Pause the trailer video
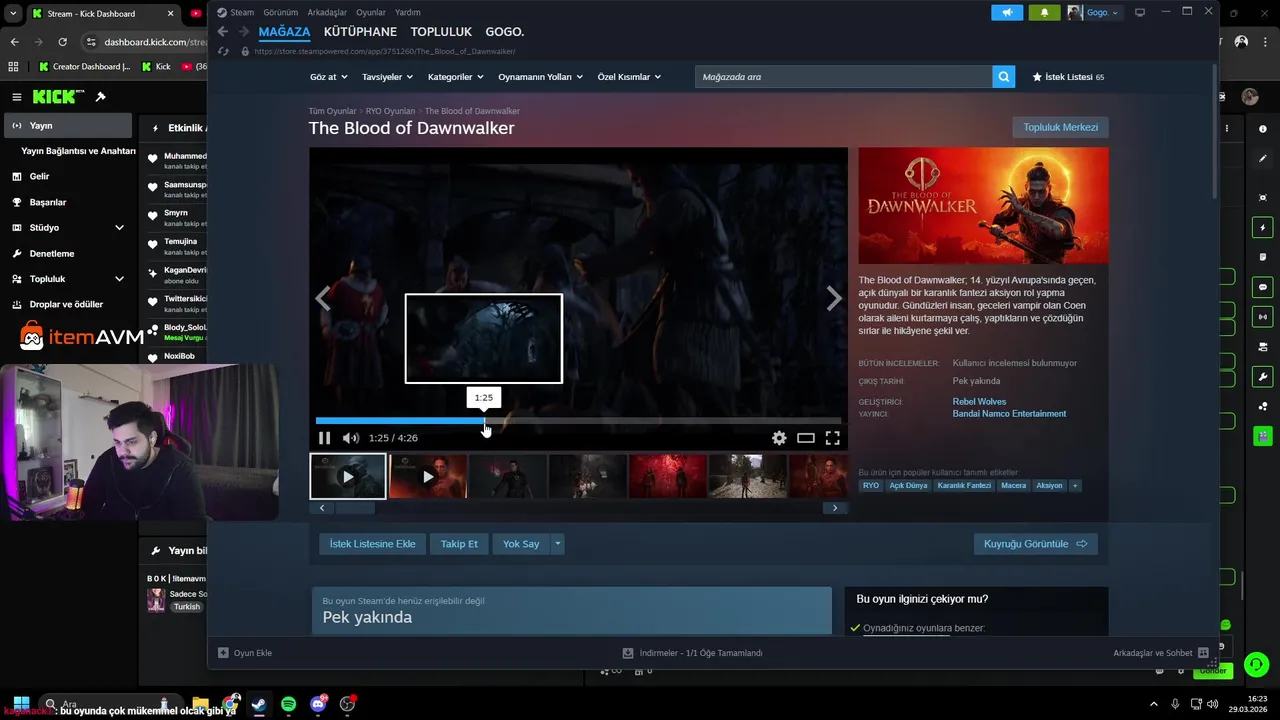This screenshot has height=720, width=1280. click(x=324, y=438)
